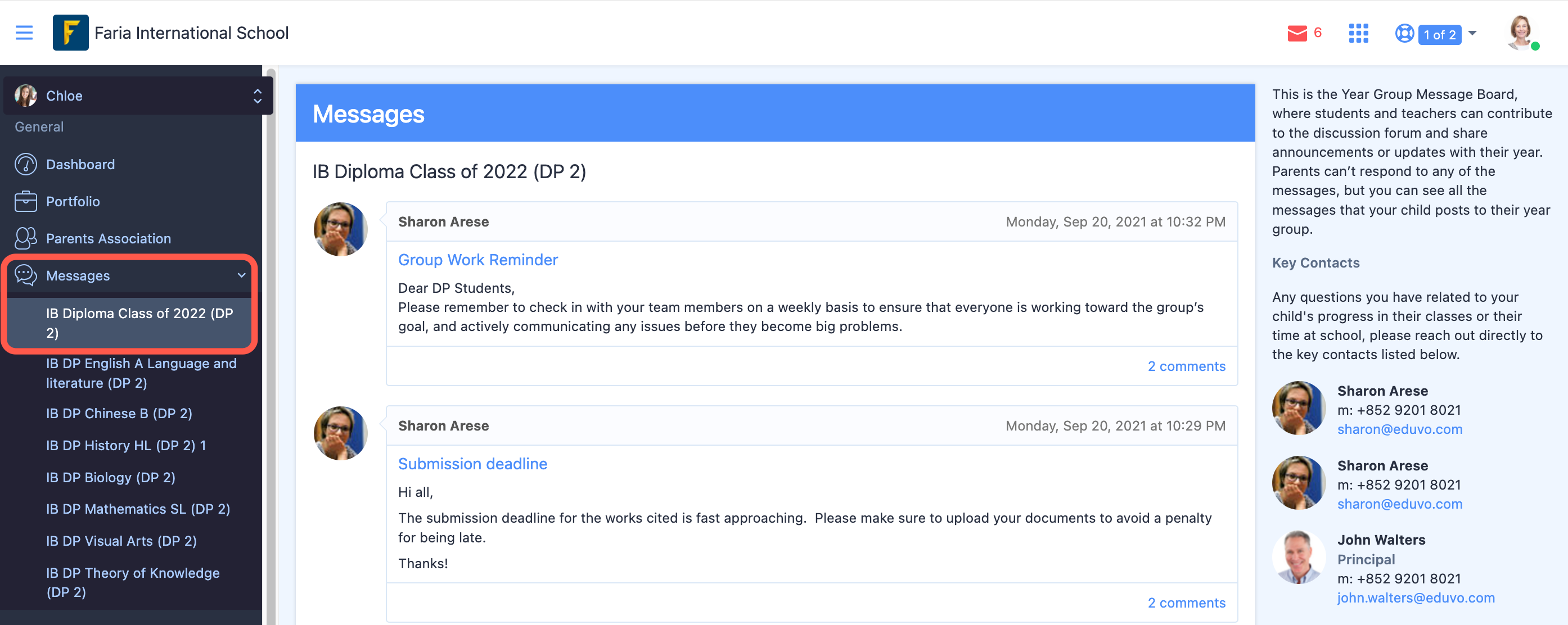The height and width of the screenshot is (625, 1568).
Task: Click the Messages panel header
Action: [775, 114]
